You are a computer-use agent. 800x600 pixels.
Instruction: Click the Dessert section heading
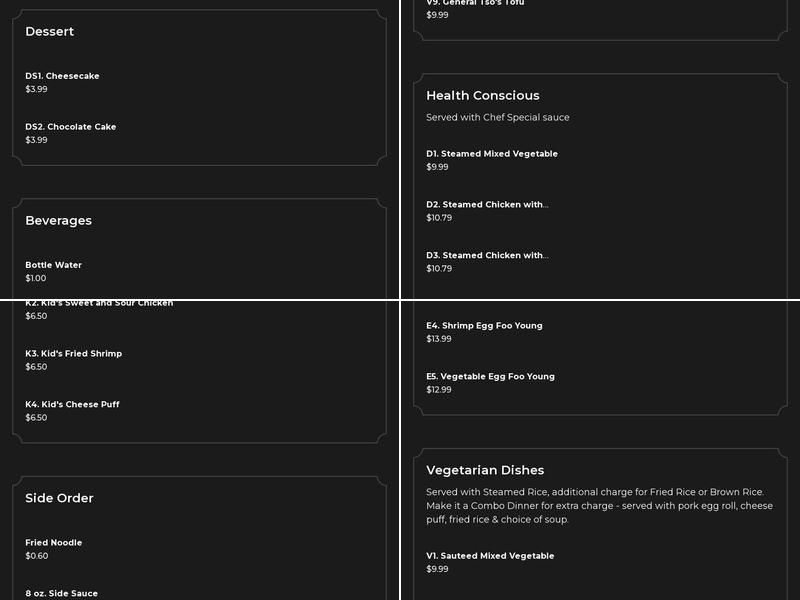tap(50, 32)
